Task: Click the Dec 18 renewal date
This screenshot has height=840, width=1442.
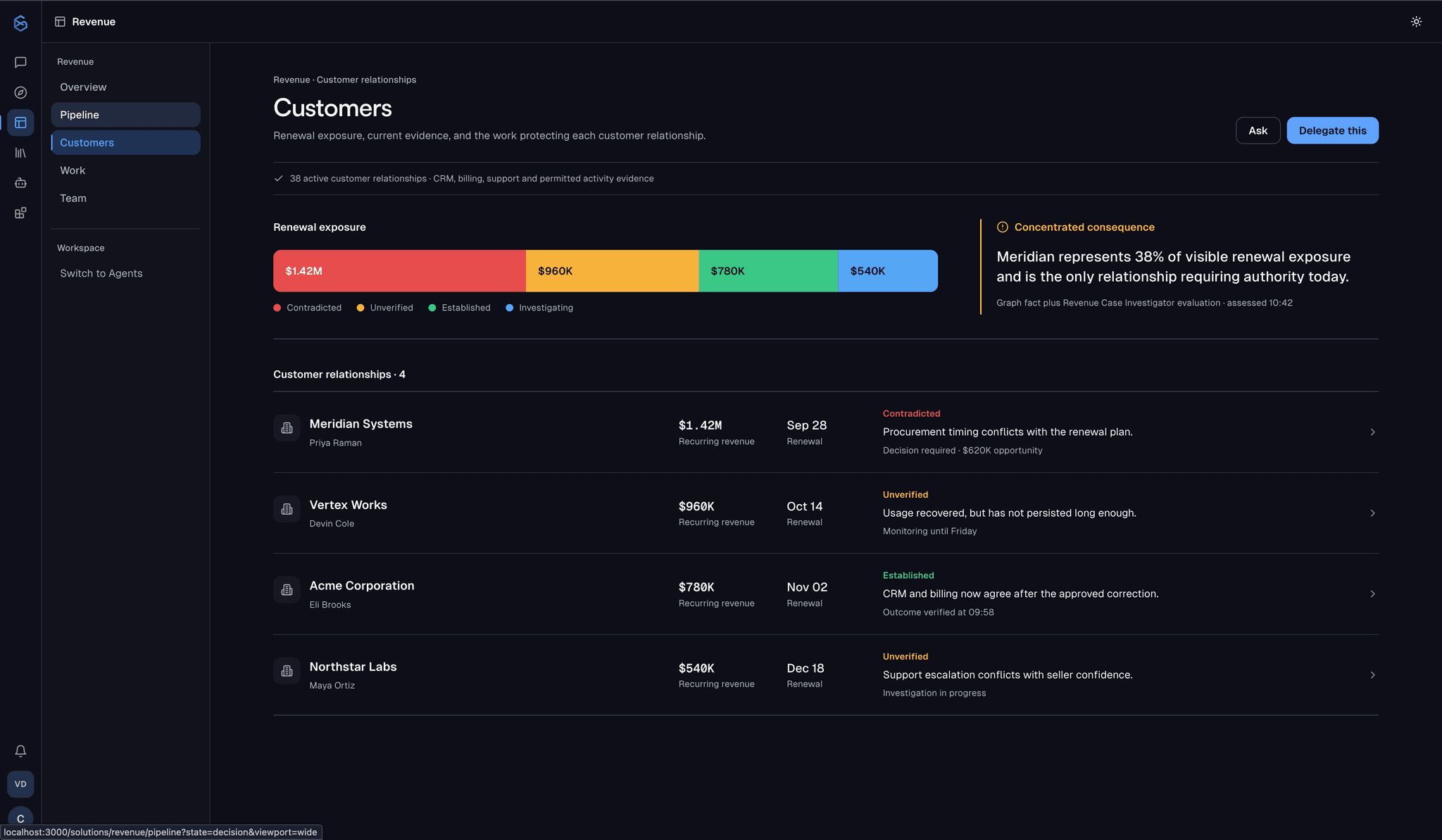Action: pyautogui.click(x=805, y=668)
